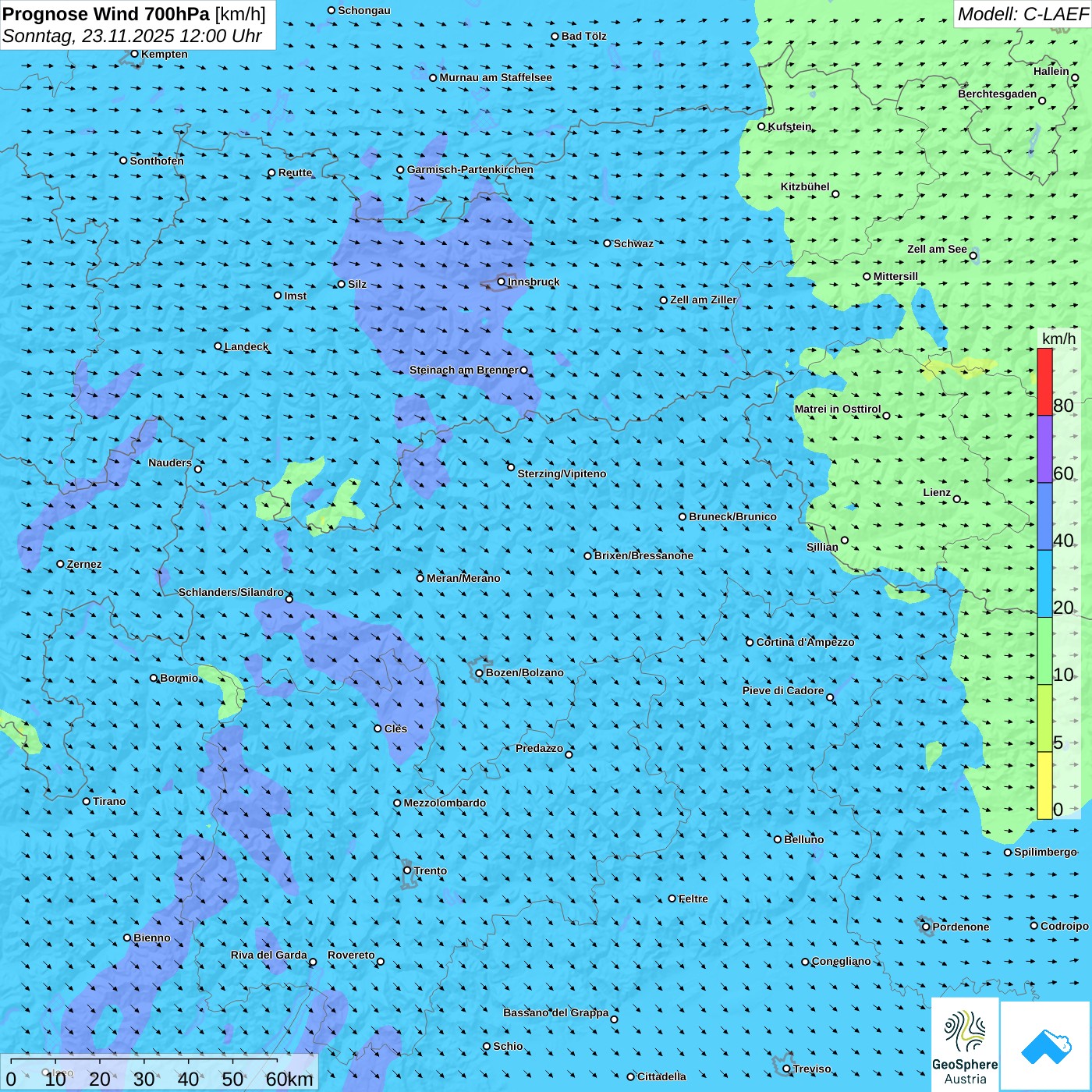1092x1092 pixels.
Task: Click the 'Kufstein' label
Action: click(x=789, y=126)
